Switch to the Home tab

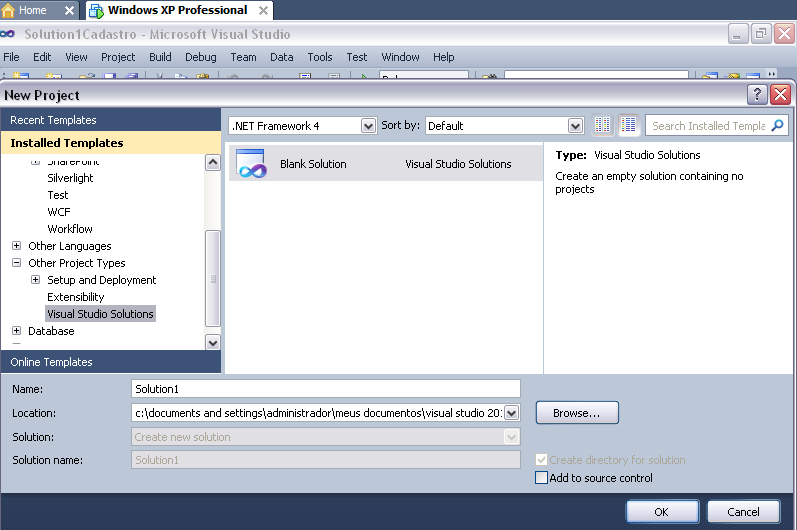coord(39,10)
